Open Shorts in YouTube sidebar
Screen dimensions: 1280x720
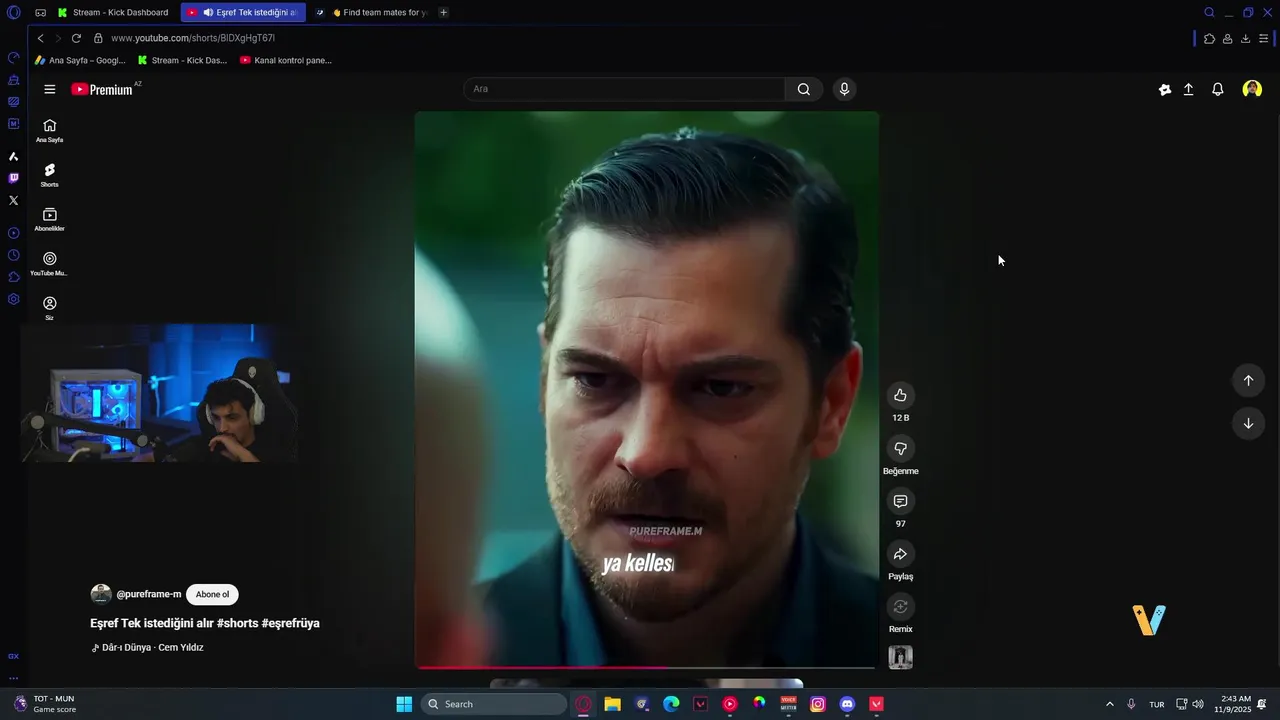coord(49,175)
